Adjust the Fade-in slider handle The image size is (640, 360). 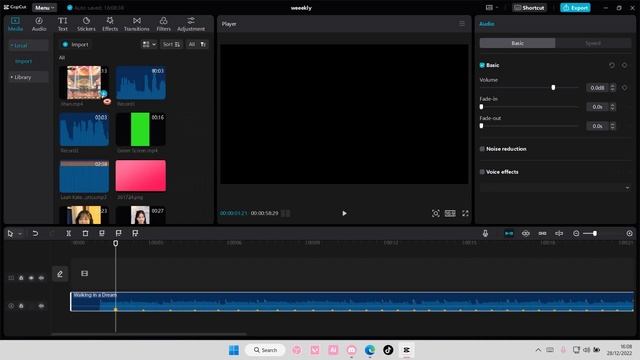tap(481, 107)
